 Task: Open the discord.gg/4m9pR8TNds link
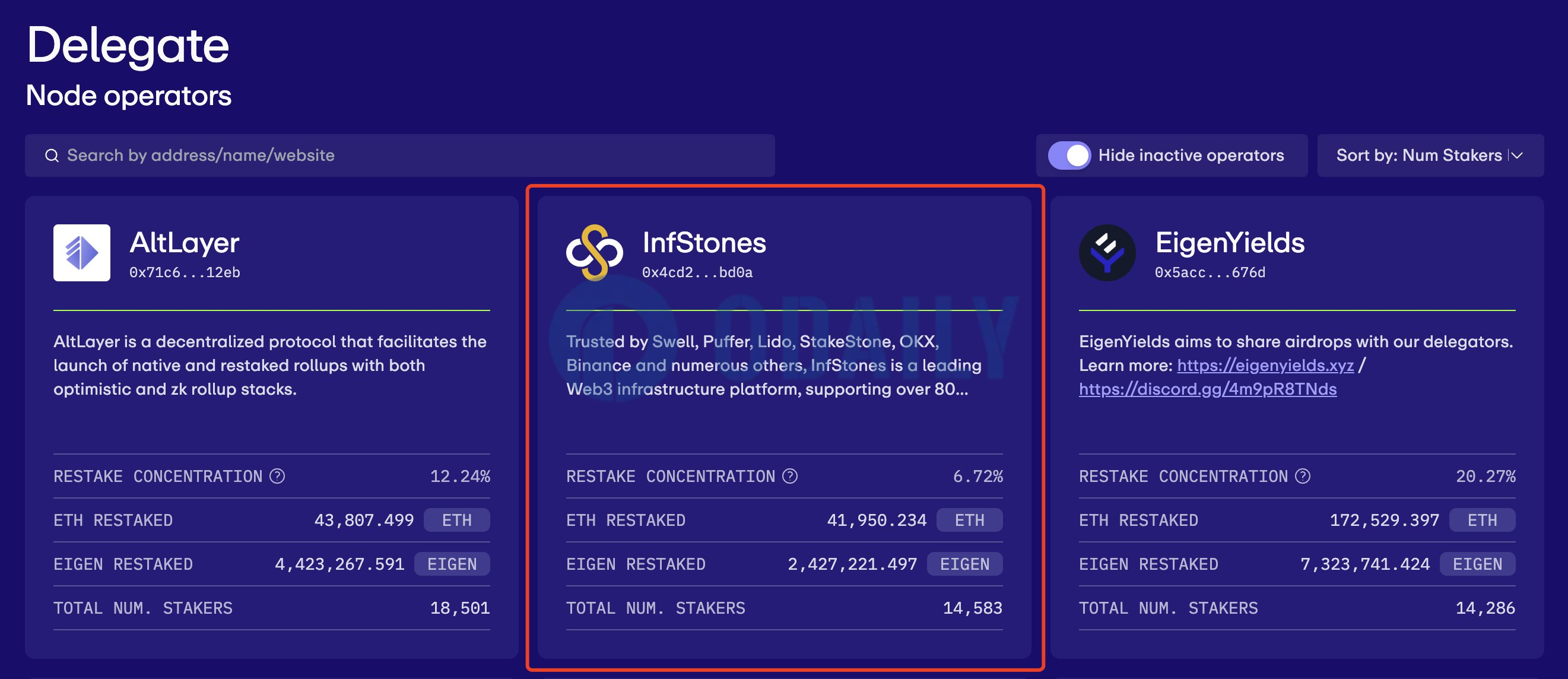point(1208,389)
